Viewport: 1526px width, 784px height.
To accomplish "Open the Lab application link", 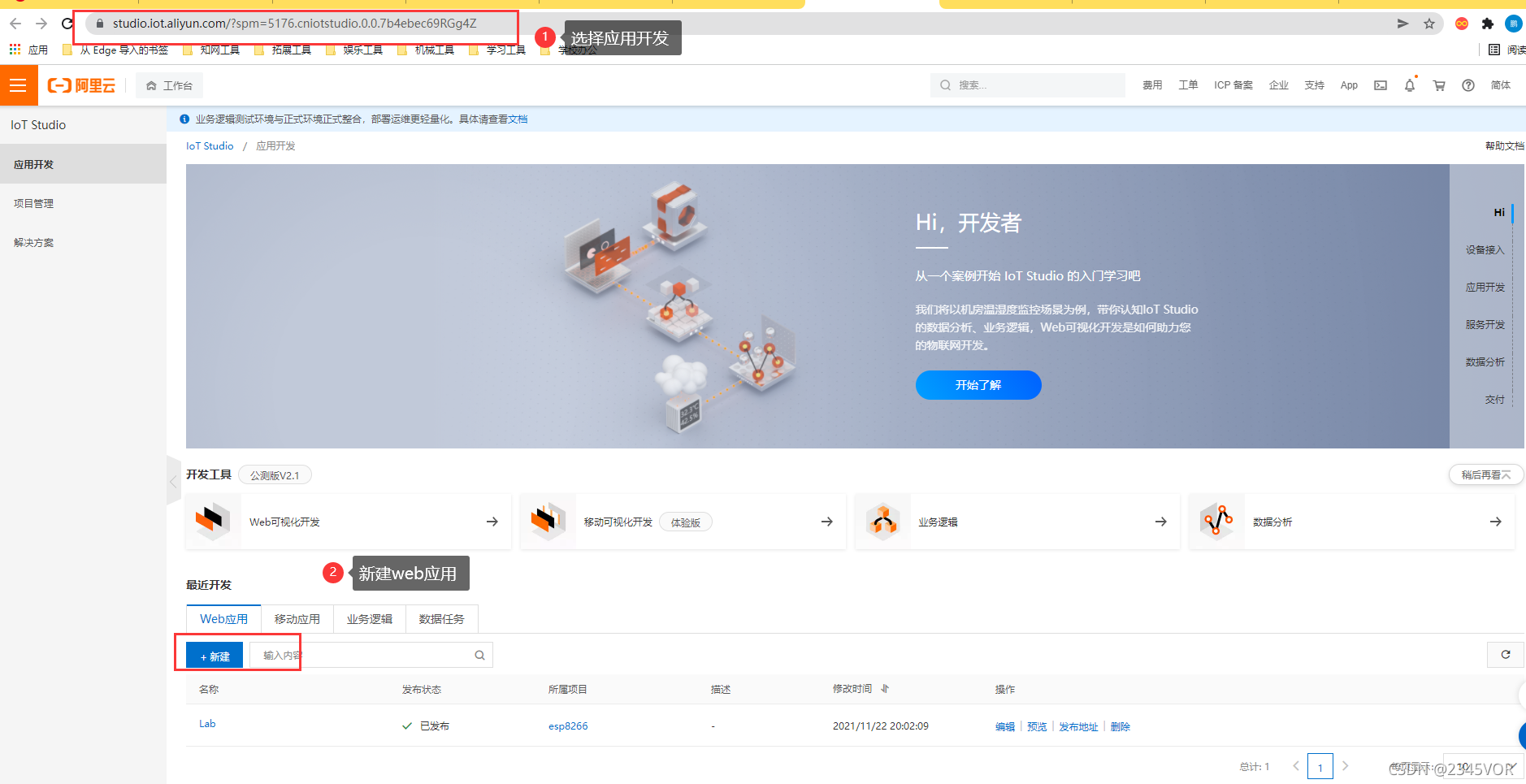I will pos(207,724).
